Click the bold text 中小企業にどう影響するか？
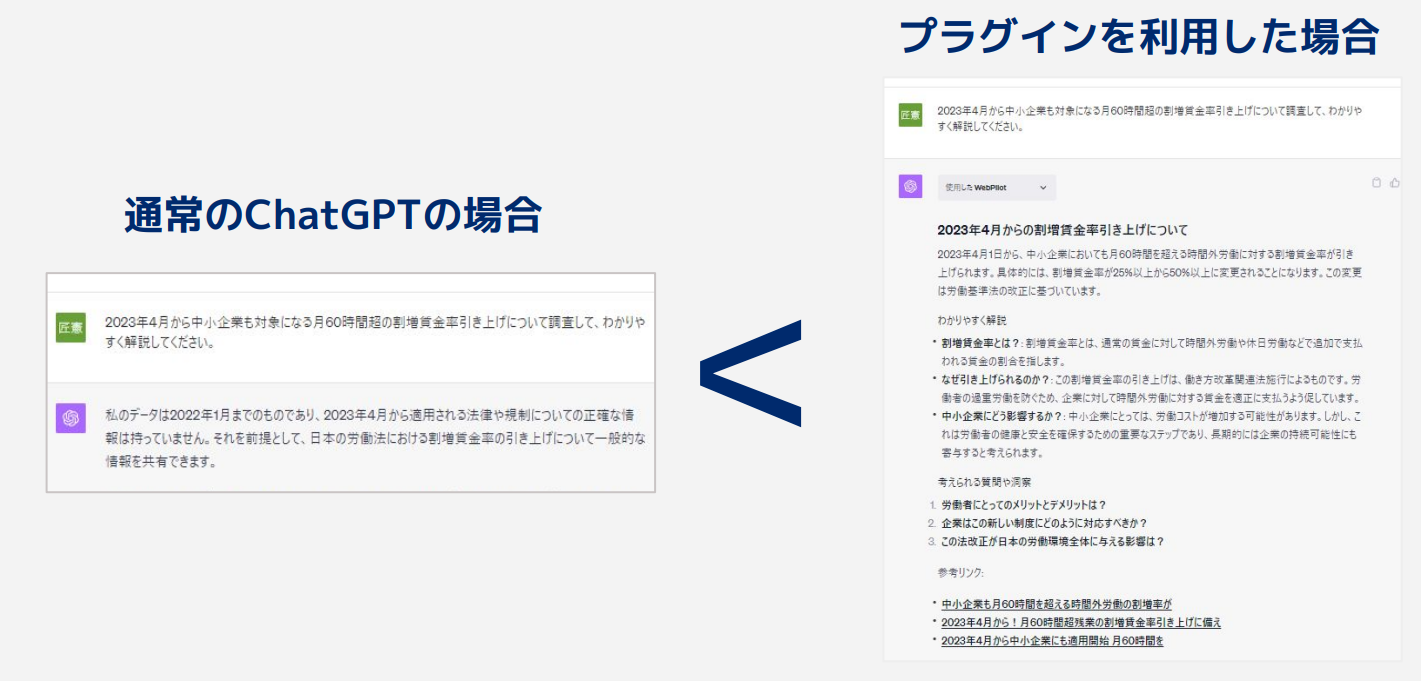The height and width of the screenshot is (681, 1421). point(1003,416)
